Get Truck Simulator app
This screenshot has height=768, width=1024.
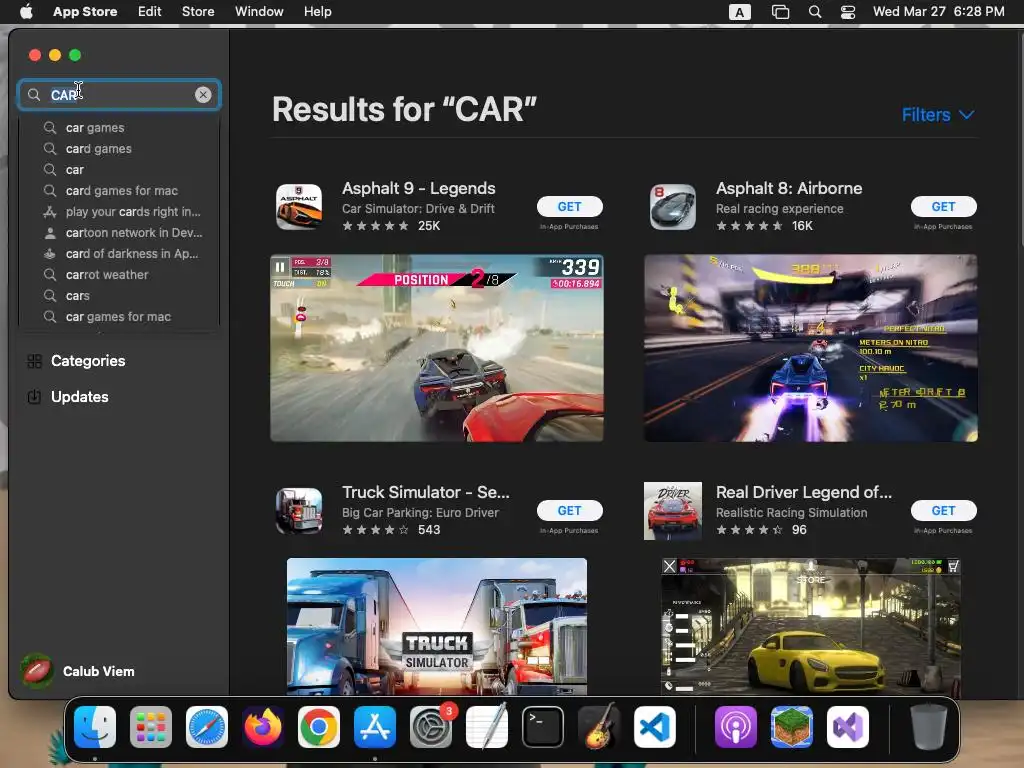coord(569,511)
